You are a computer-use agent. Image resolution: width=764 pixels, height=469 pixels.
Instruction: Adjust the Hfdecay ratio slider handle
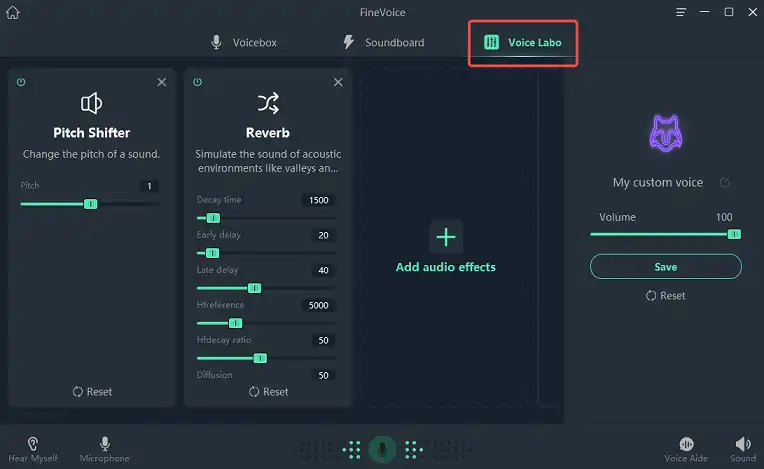[260, 358]
